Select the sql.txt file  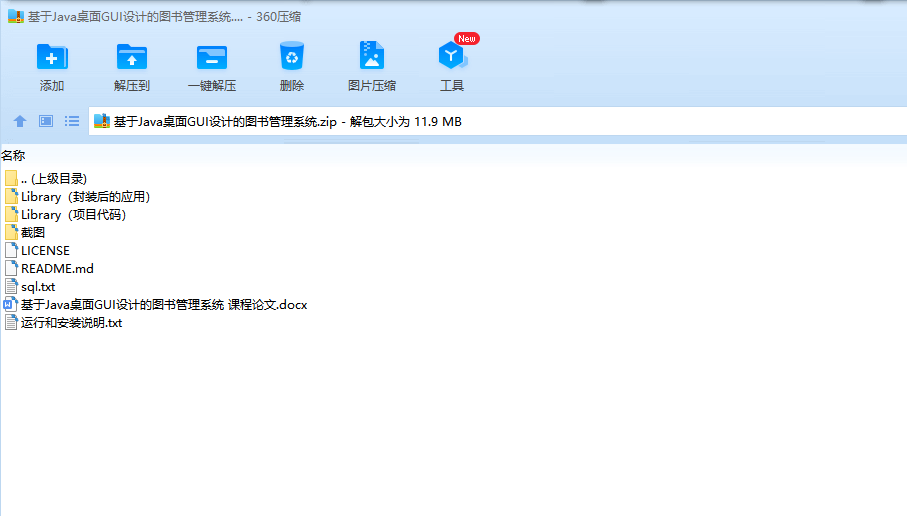tap(30, 286)
